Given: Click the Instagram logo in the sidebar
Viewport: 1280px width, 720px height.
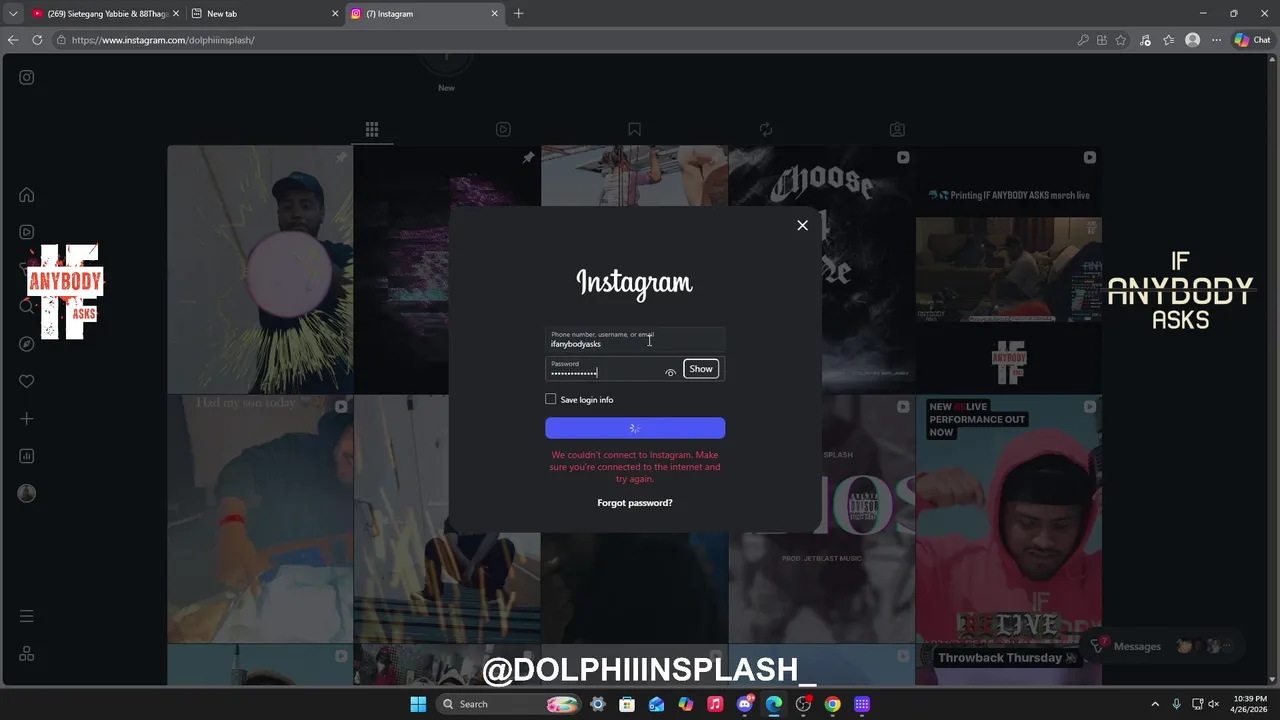Looking at the screenshot, I should 27,77.
